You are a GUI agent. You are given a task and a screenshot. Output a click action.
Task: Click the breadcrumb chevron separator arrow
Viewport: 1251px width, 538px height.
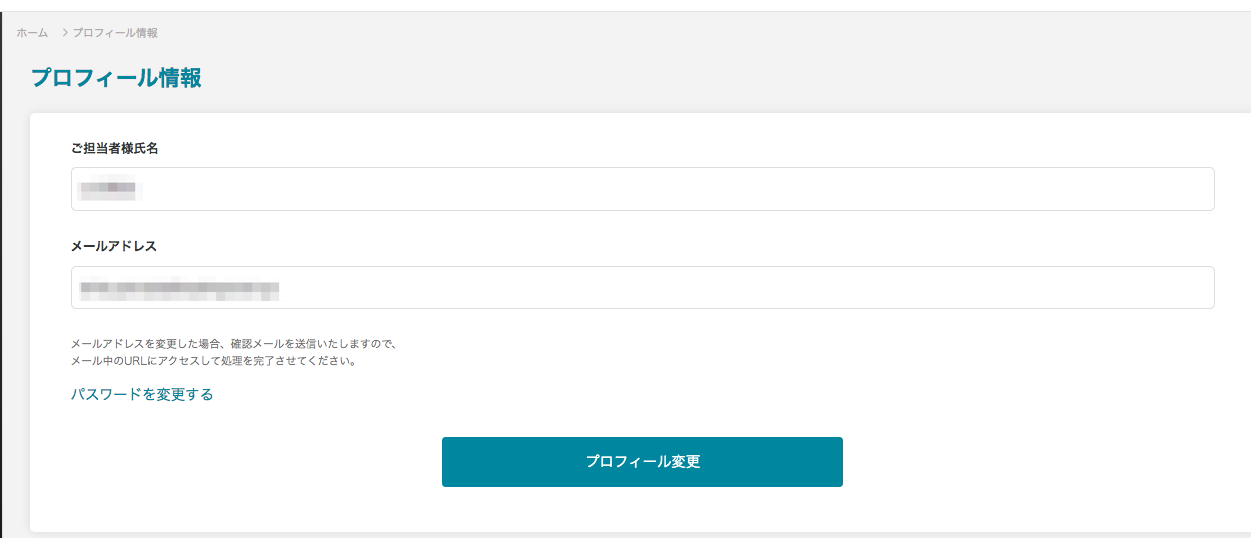65,33
